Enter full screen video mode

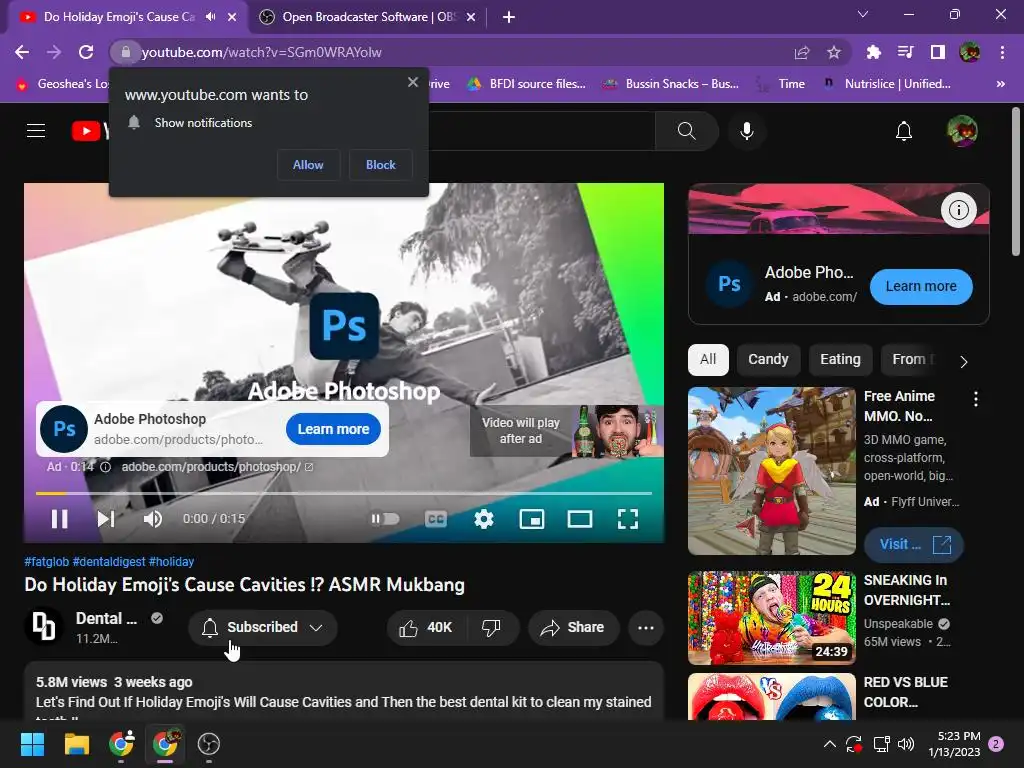(x=628, y=519)
